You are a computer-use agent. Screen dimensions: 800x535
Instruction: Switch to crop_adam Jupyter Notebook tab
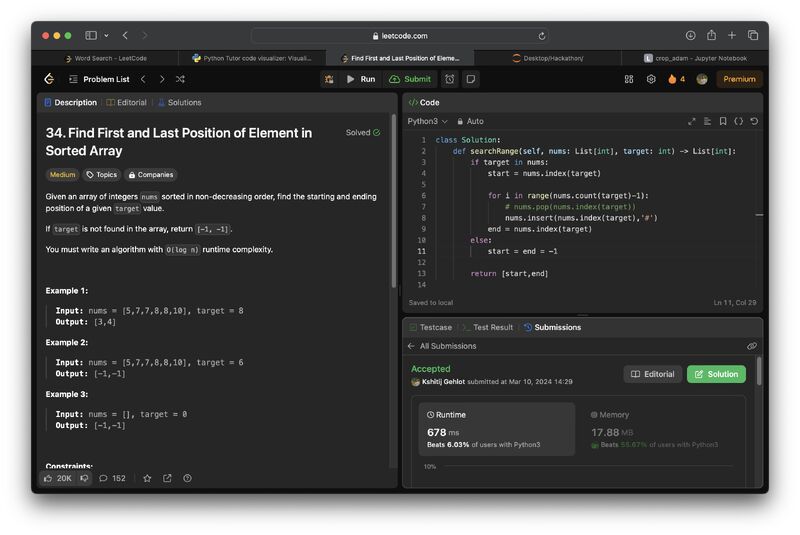click(695, 58)
